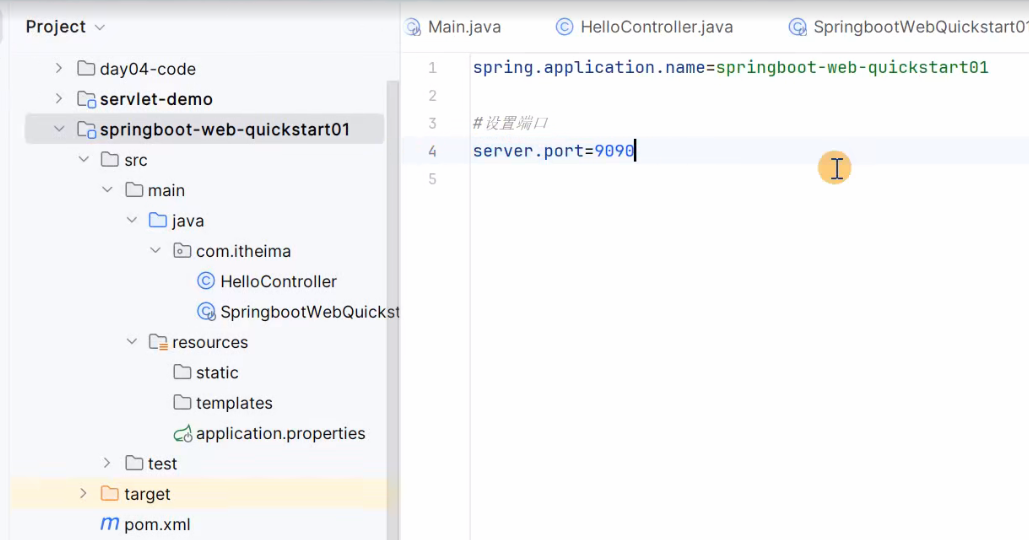Click the SpringbootWebQuickstart01 tab icon
Viewport: 1029px width, 540px height.
pyautogui.click(x=797, y=27)
